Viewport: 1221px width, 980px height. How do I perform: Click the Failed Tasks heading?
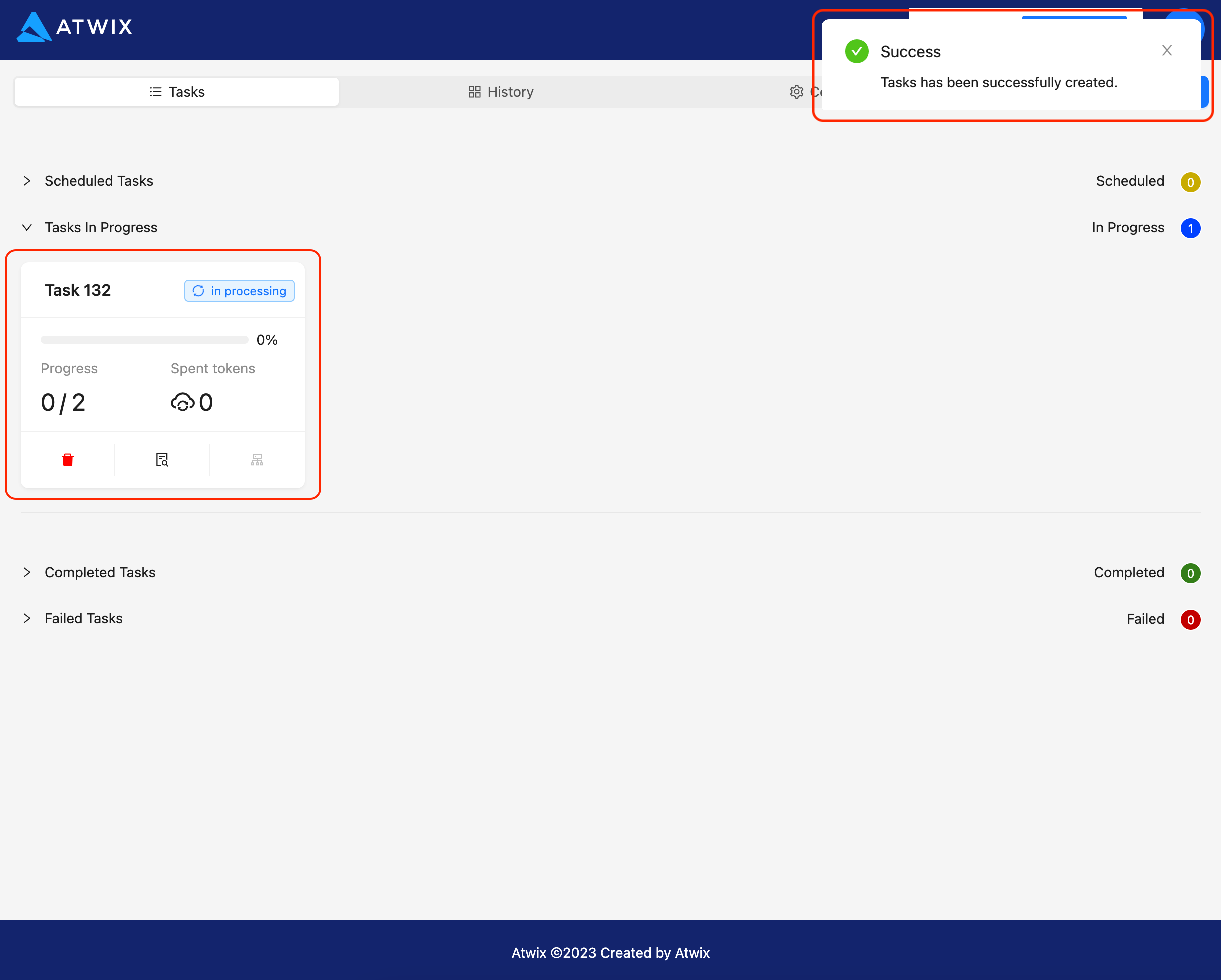83,618
